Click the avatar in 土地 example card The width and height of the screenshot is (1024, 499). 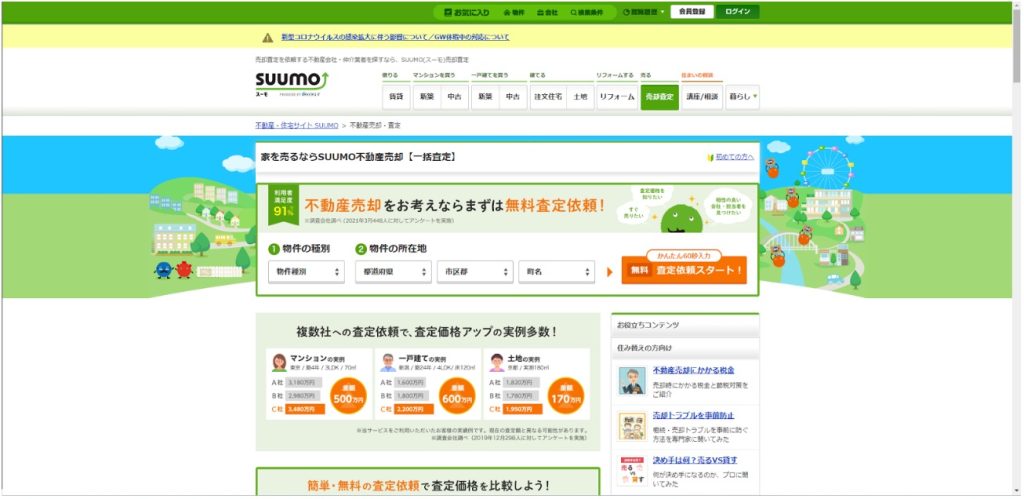tap(497, 362)
